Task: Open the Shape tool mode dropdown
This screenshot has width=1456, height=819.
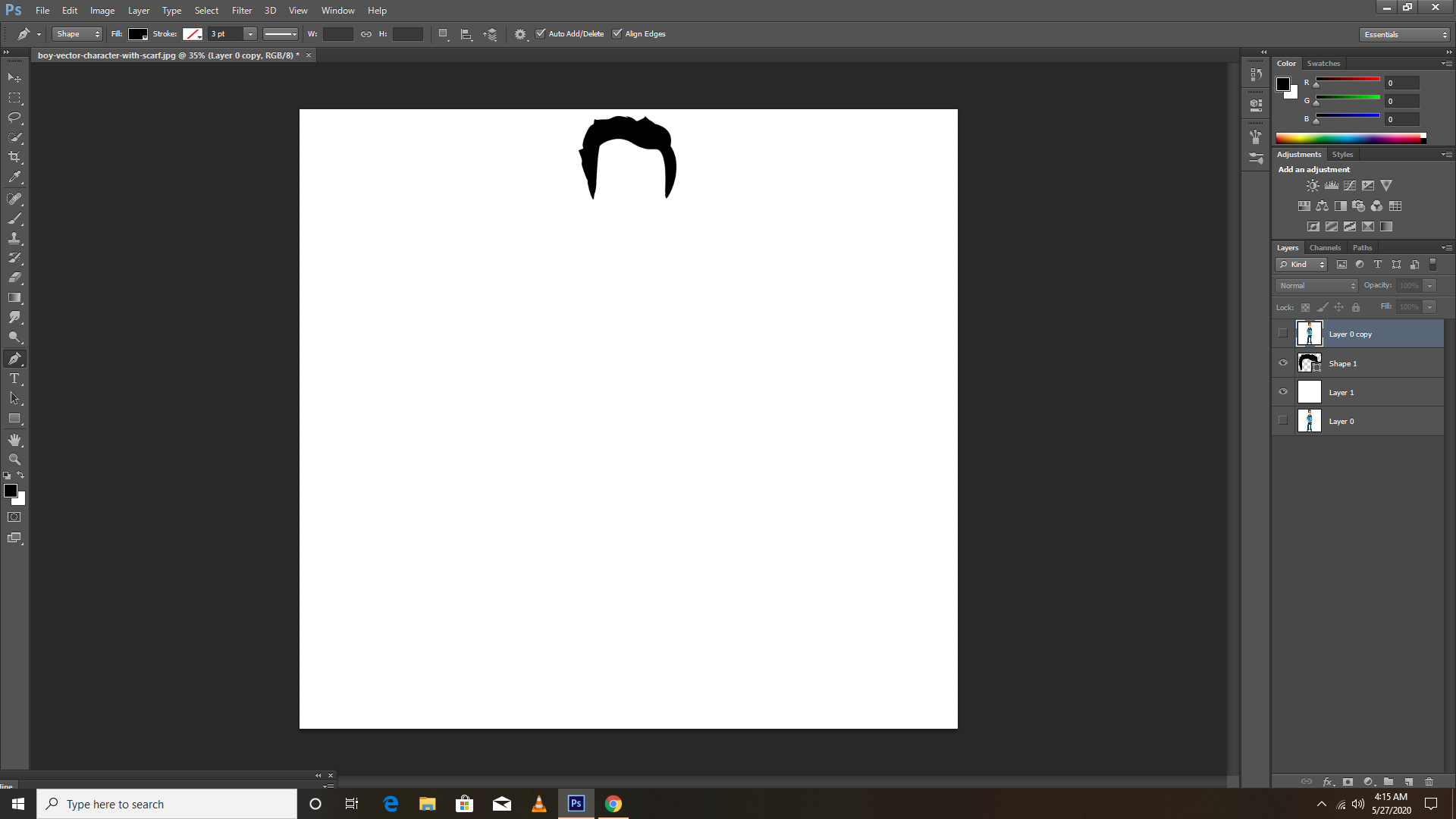Action: [x=77, y=34]
